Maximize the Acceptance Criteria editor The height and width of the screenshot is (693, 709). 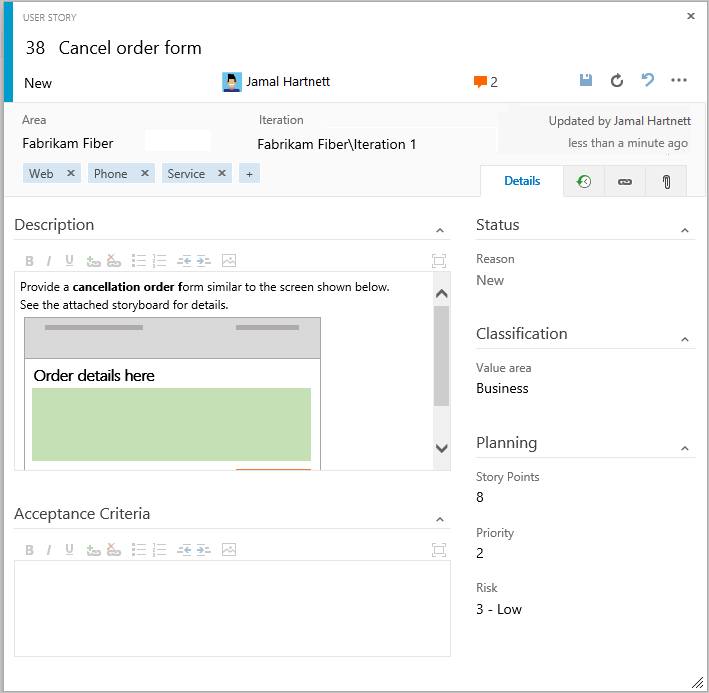(x=439, y=550)
